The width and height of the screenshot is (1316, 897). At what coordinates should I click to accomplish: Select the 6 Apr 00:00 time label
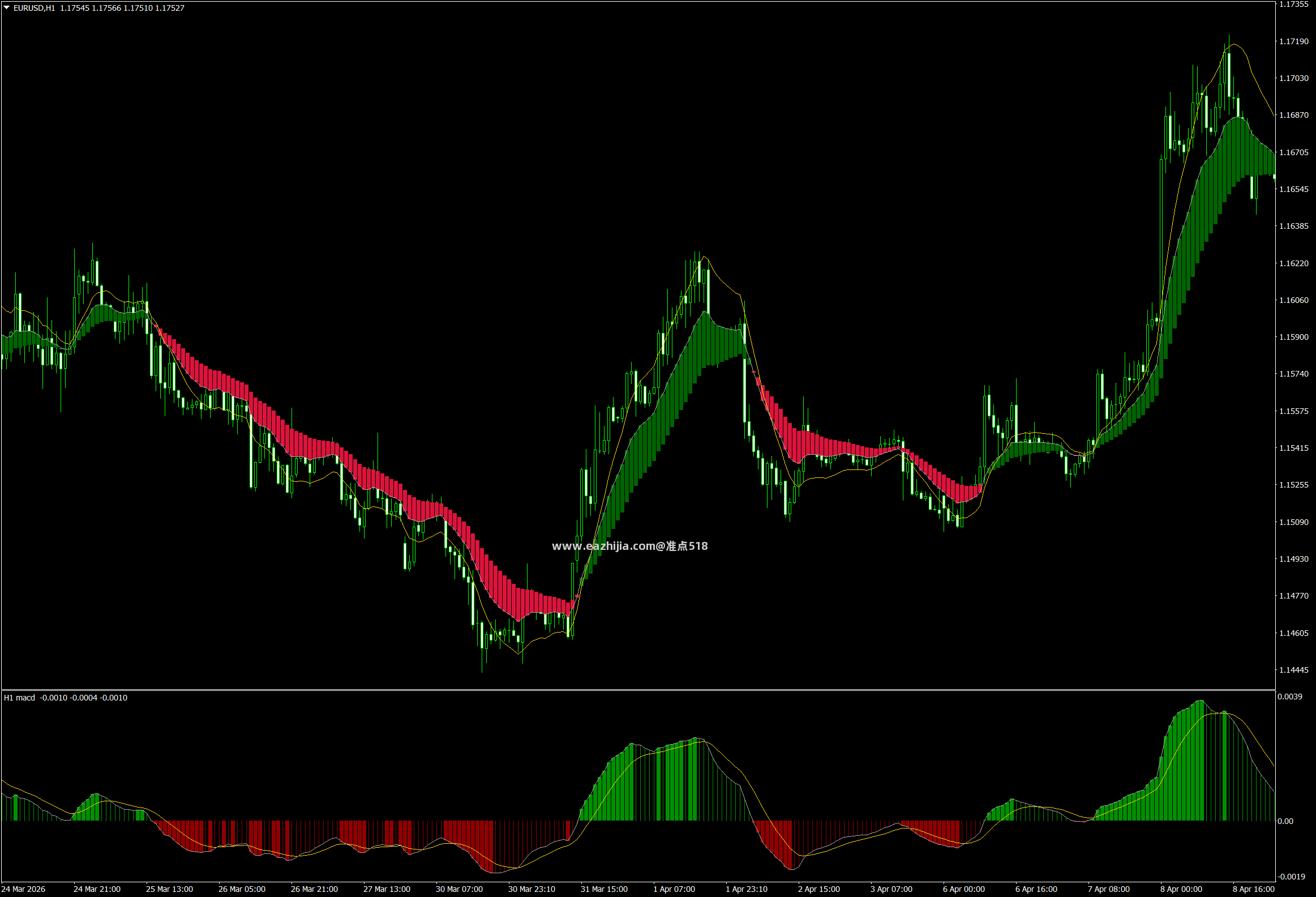pyautogui.click(x=965, y=890)
